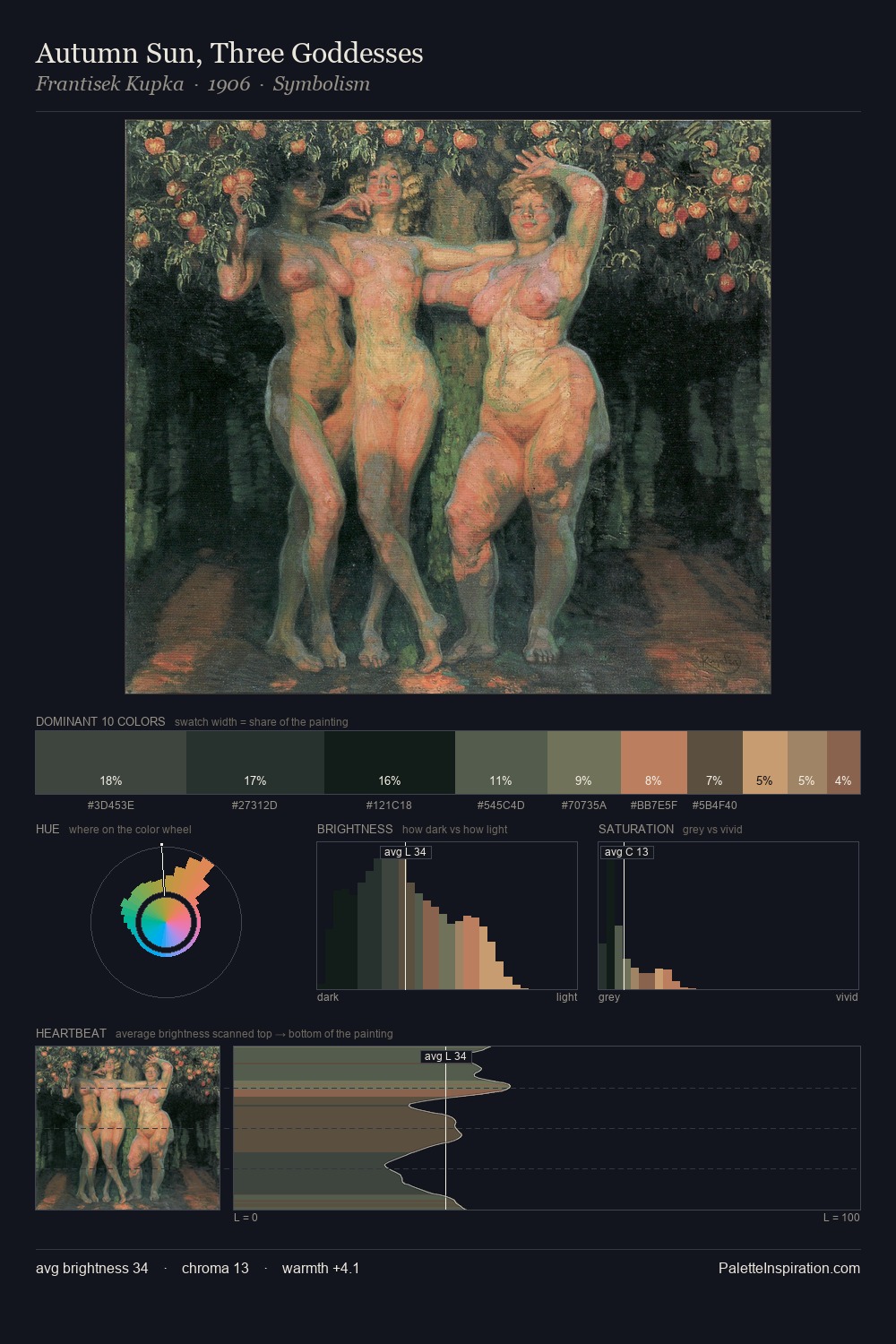Click the year 1906
Image resolution: width=896 pixels, height=1344 pixels.
[228, 84]
